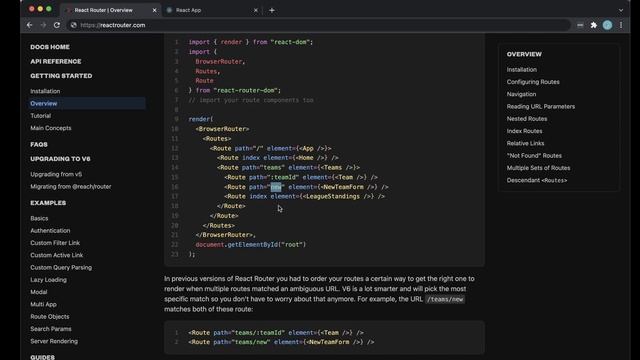This screenshot has width=640, height=360.
Task: Go to the Installation page in the left sidebar
Action: [45, 91]
